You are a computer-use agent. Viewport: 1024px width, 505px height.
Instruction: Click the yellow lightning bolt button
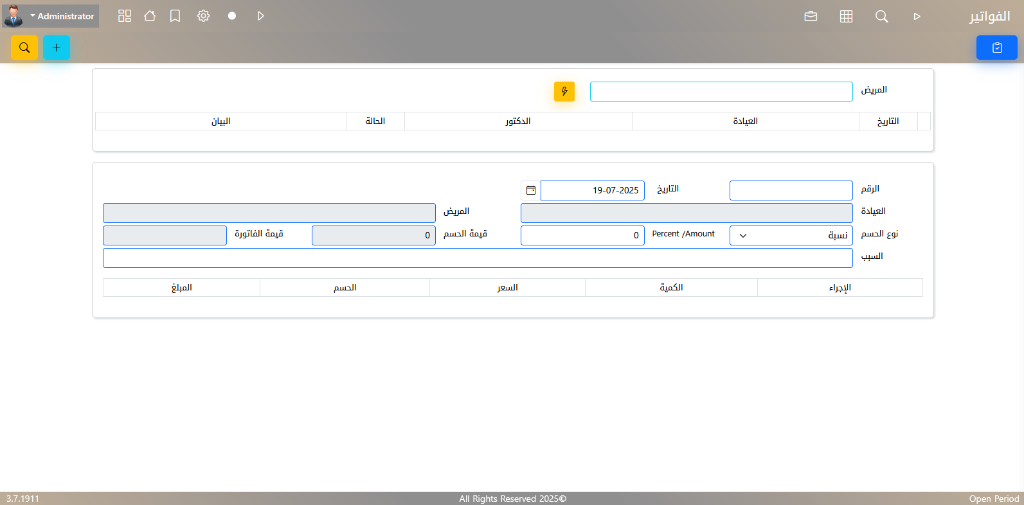[564, 92]
